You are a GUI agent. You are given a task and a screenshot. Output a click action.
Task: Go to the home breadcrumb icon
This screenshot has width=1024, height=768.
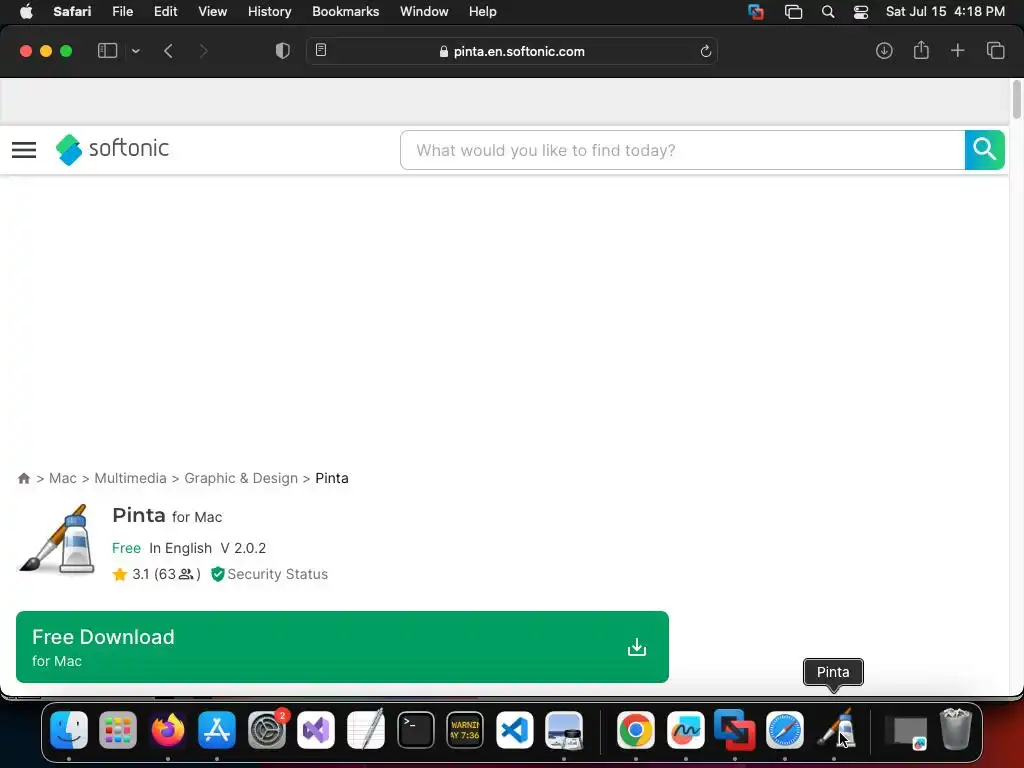tap(24, 478)
